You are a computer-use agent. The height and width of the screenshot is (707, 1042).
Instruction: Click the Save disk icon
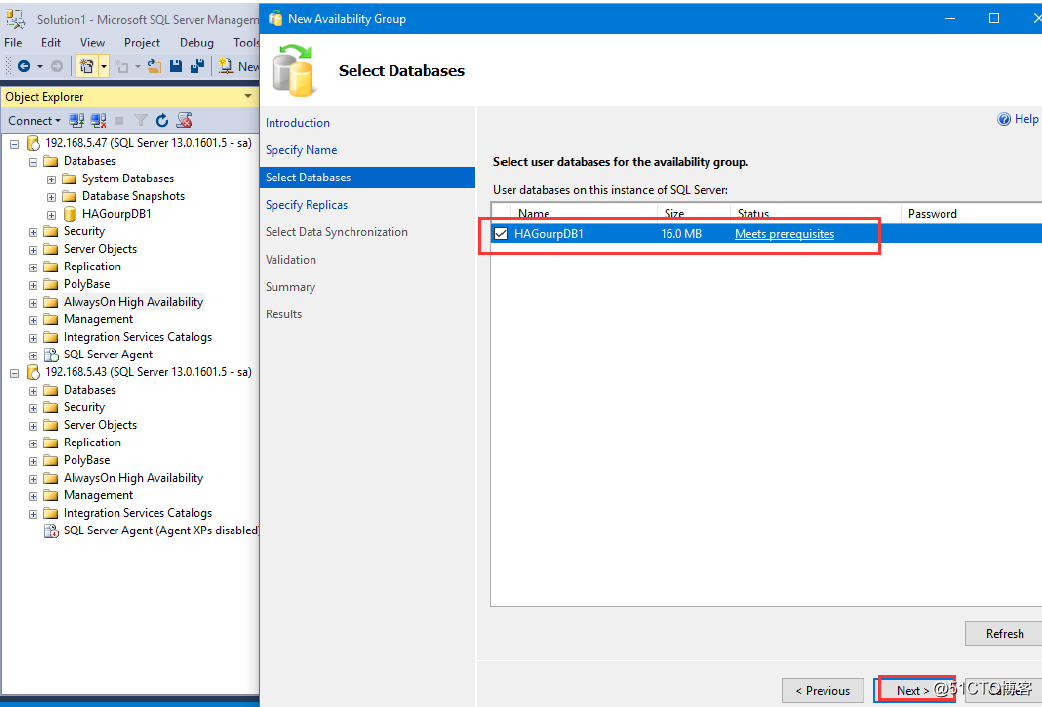click(175, 66)
